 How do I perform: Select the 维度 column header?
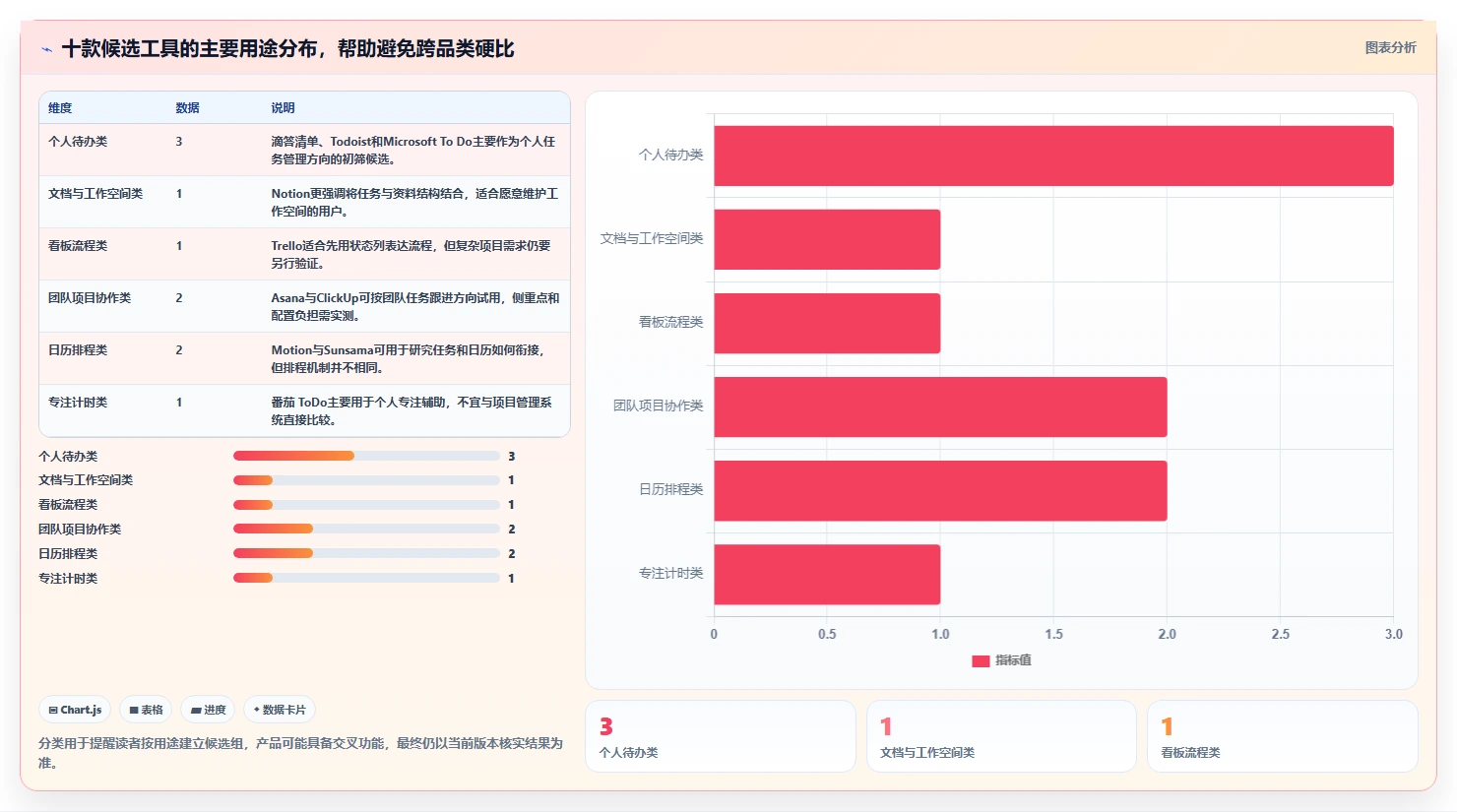point(60,108)
